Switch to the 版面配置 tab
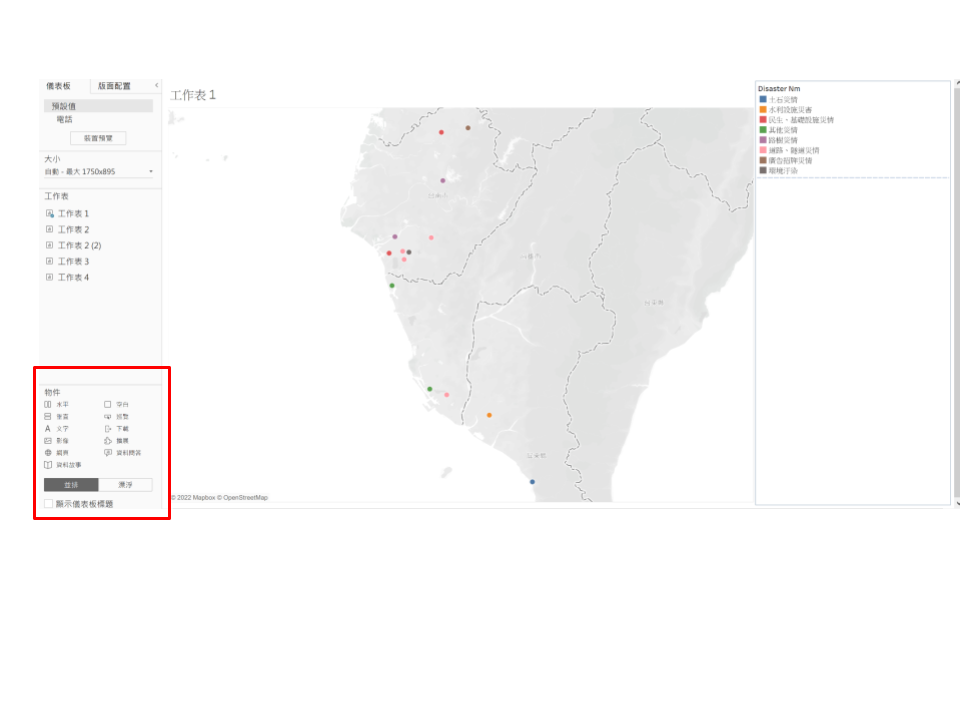 pos(114,86)
